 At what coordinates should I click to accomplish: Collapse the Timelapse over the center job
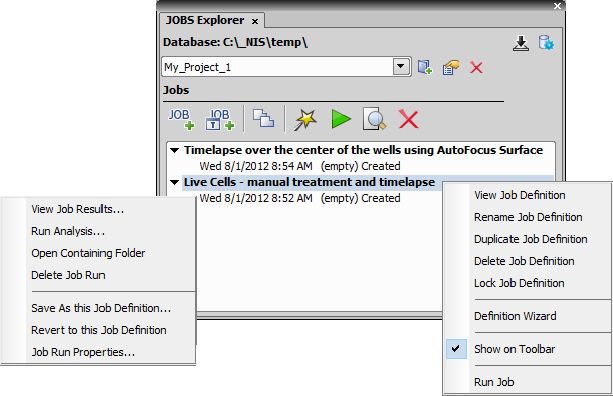click(x=174, y=150)
